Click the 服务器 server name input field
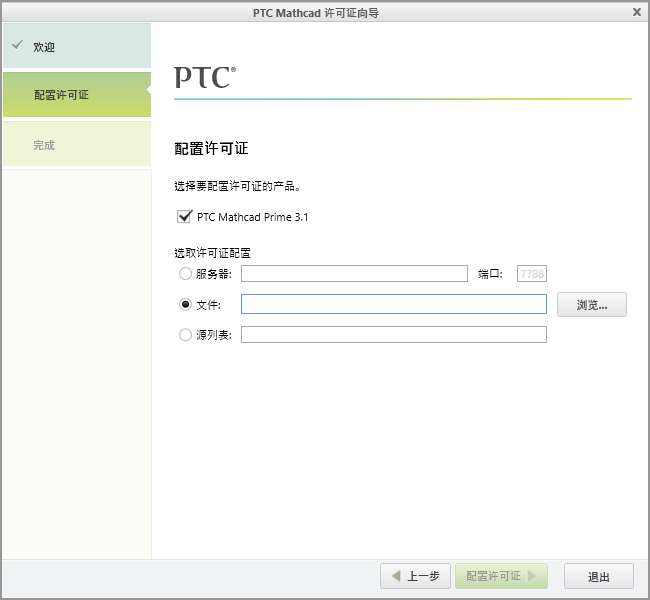 click(354, 274)
